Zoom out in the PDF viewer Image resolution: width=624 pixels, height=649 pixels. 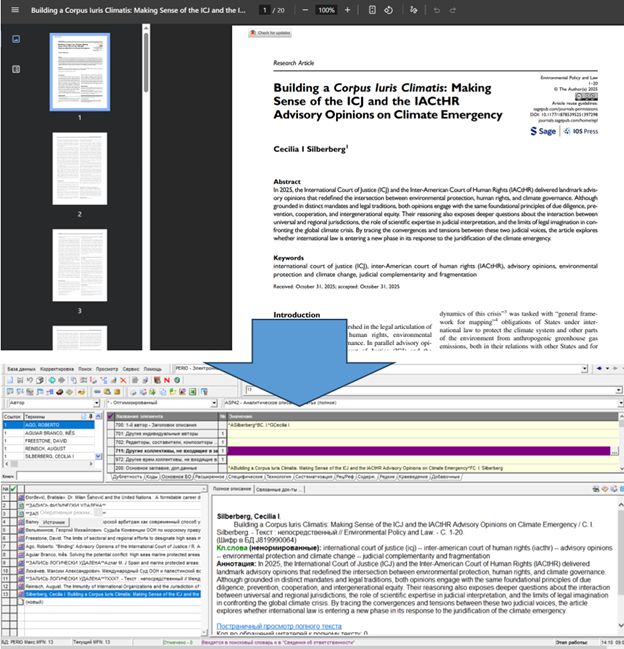coord(305,10)
